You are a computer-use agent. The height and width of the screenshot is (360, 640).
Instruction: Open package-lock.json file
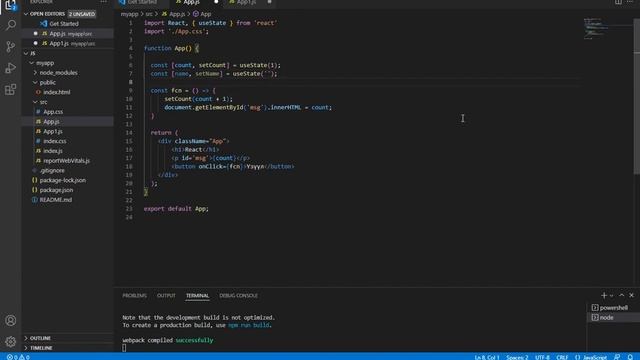(x=62, y=180)
